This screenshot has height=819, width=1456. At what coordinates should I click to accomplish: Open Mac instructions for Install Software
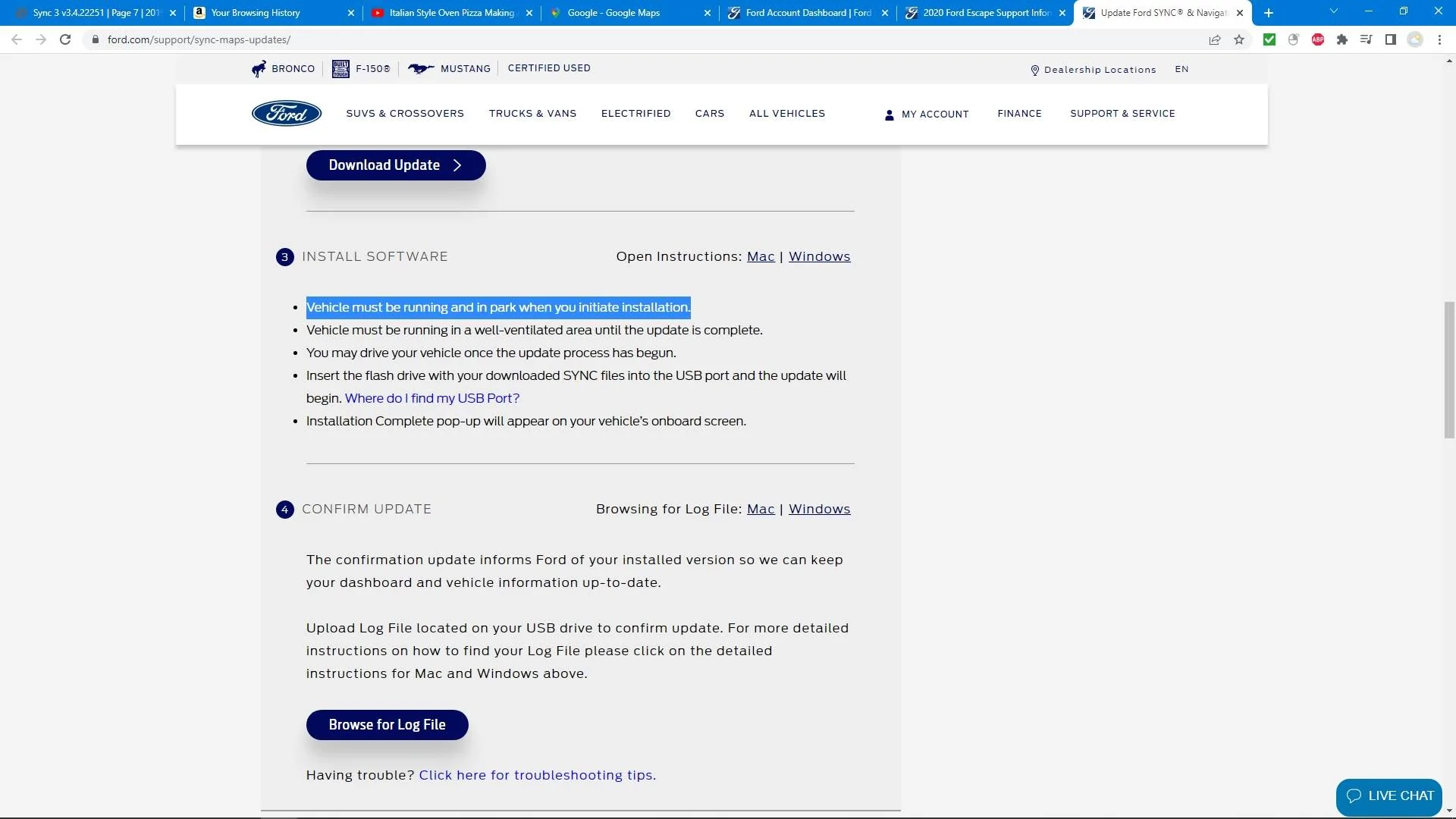[761, 256]
